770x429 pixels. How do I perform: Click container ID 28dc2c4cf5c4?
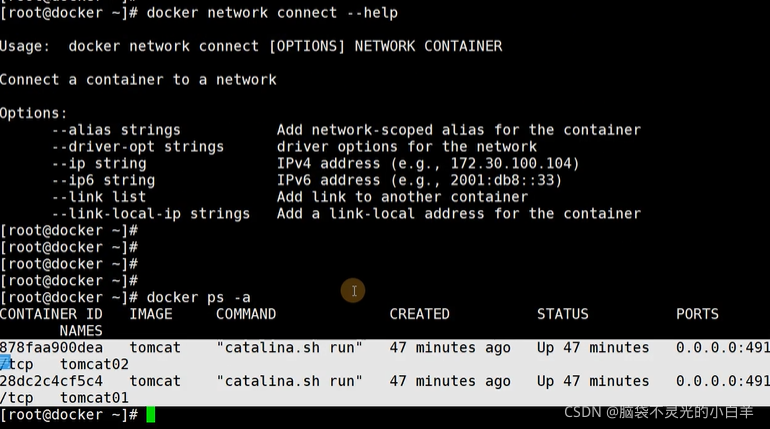52,381
